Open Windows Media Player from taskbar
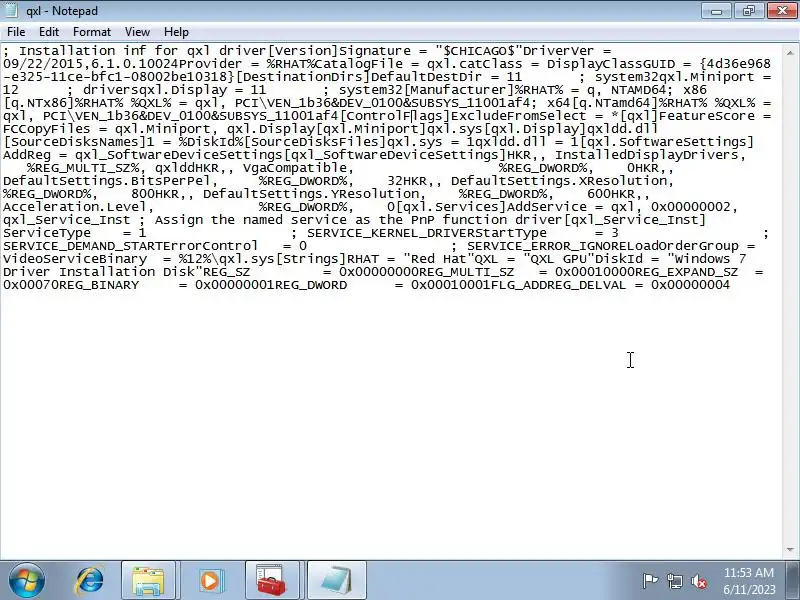 210,581
